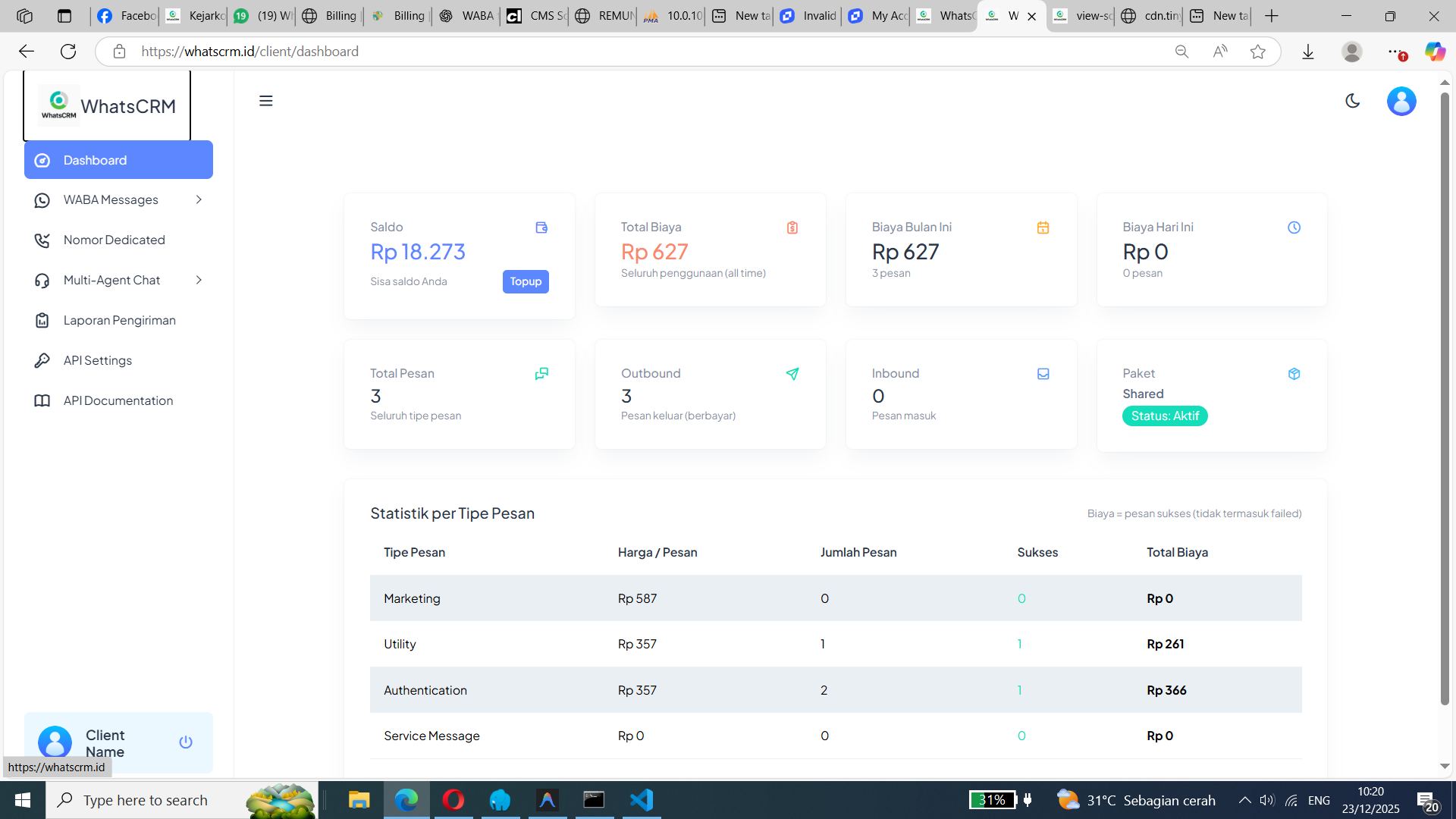
Task: Expand the Multi-Agent Chat submenu chevron
Action: point(199,280)
